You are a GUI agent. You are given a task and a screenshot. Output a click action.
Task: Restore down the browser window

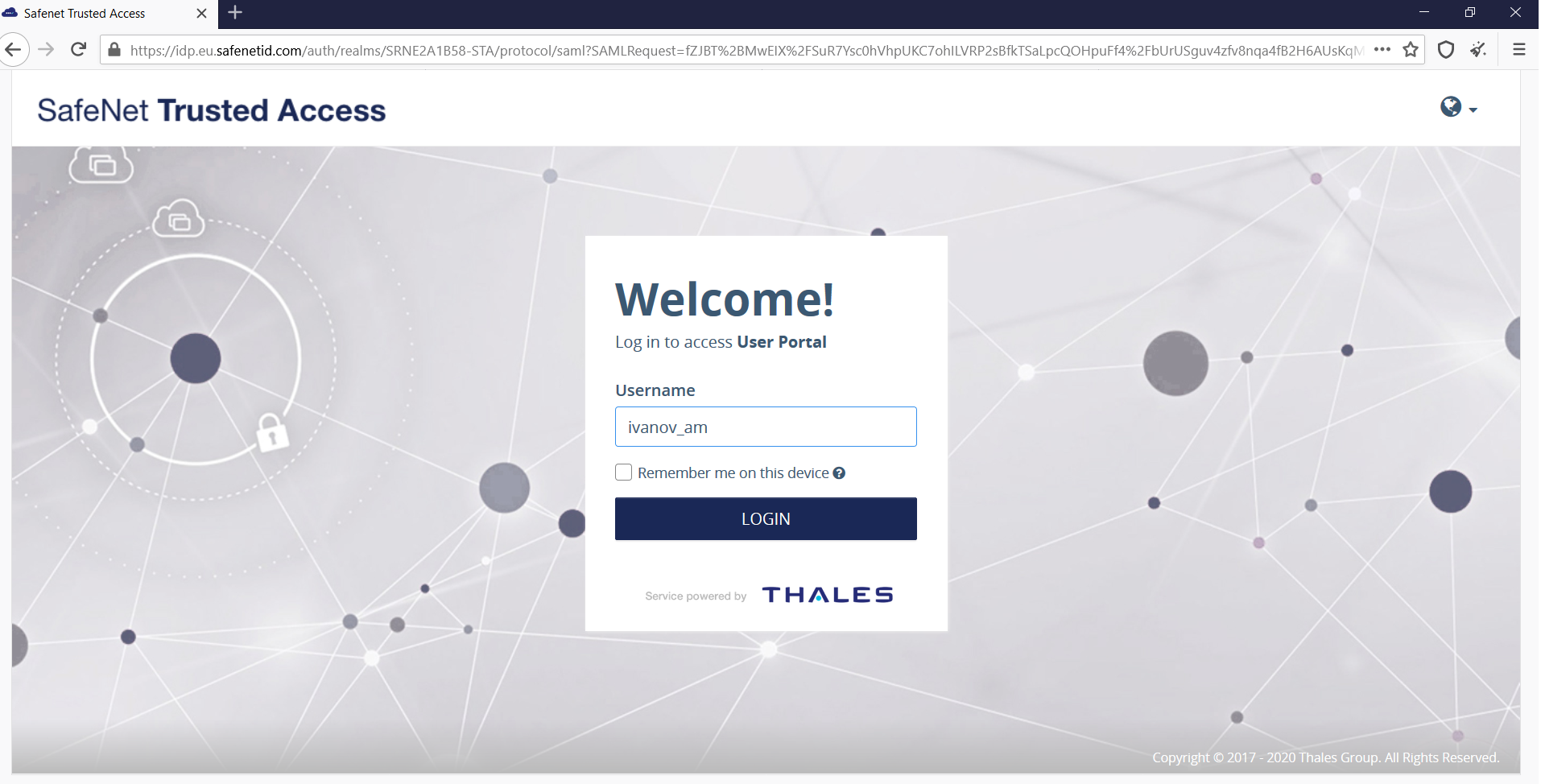point(1470,13)
